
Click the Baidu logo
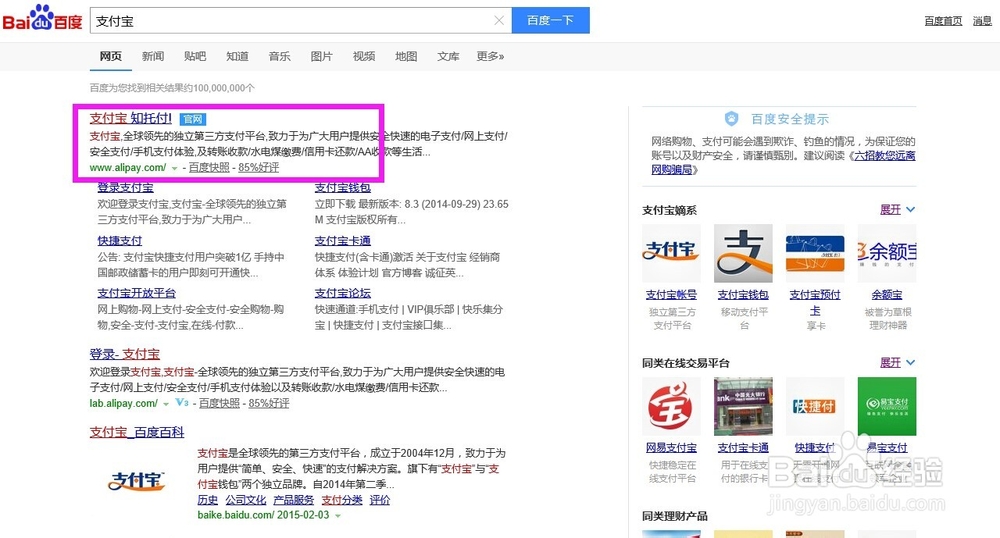43,18
